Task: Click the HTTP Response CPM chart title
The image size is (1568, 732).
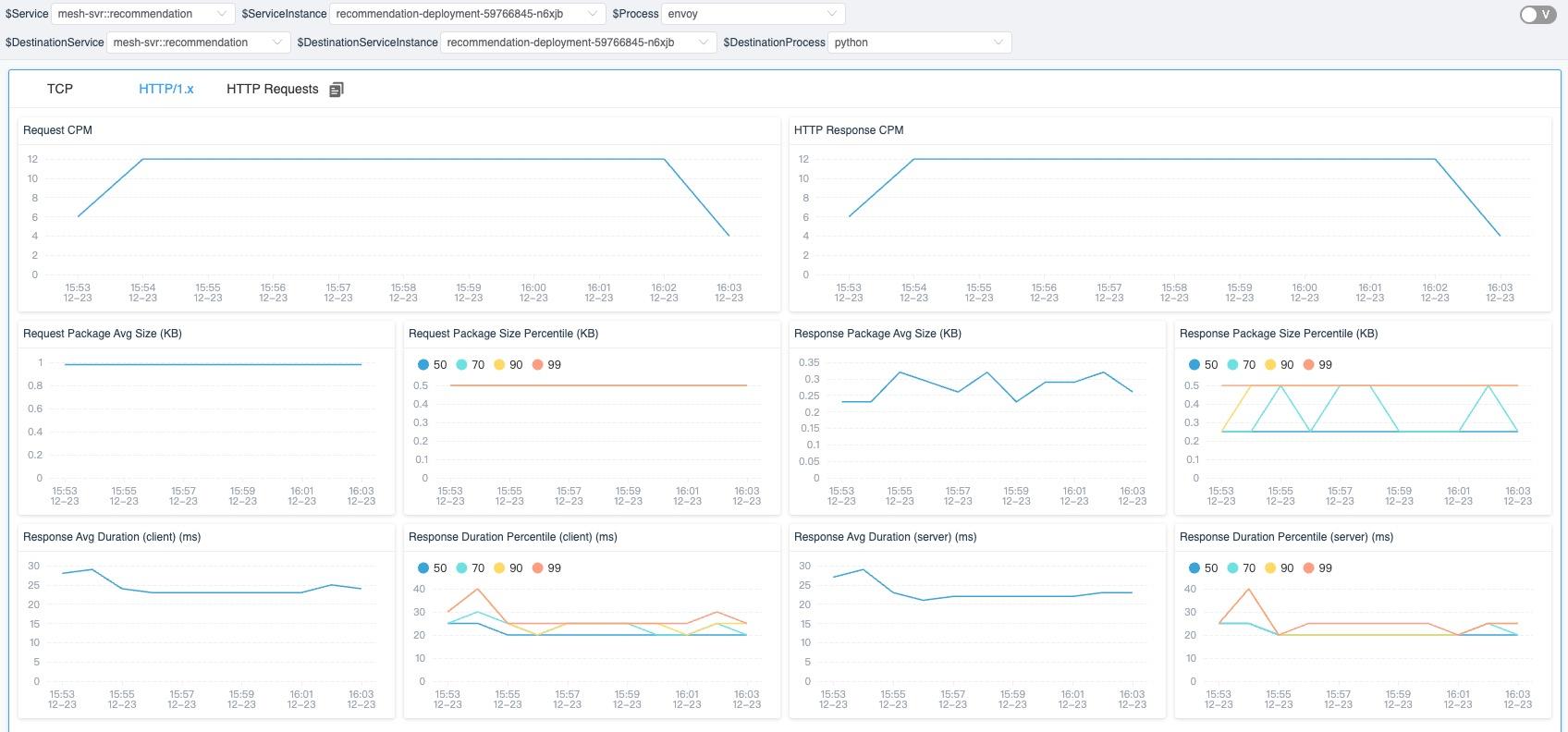Action: pyautogui.click(x=849, y=130)
